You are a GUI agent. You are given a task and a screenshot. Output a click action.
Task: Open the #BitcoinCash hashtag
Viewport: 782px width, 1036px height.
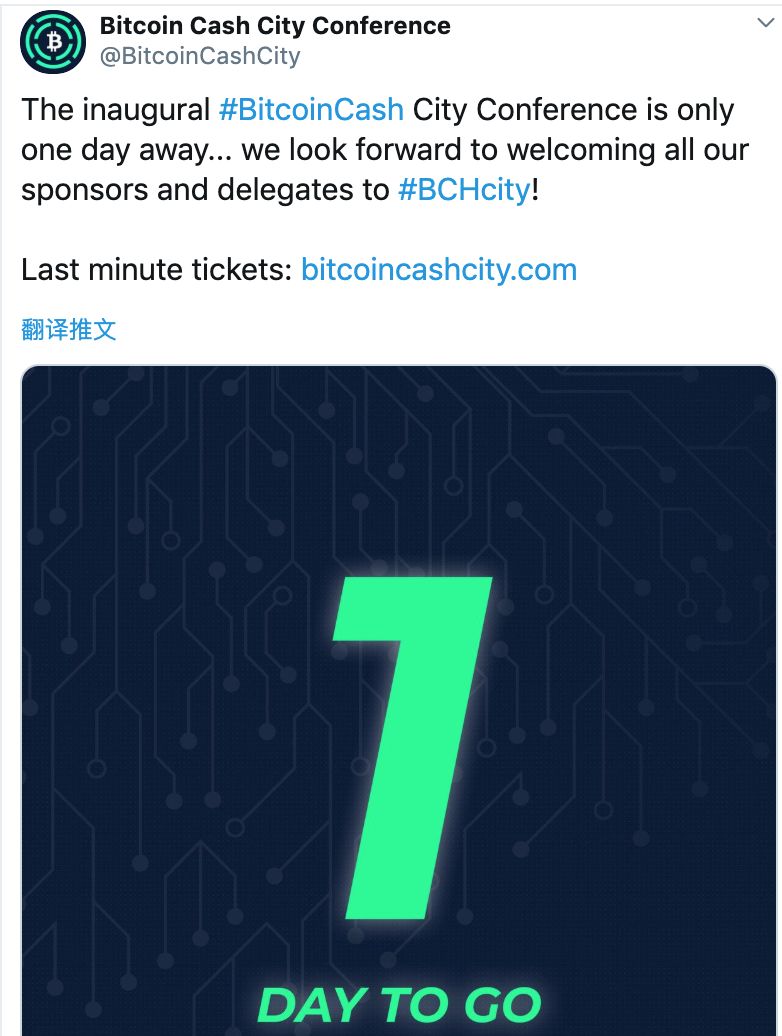[x=311, y=110]
